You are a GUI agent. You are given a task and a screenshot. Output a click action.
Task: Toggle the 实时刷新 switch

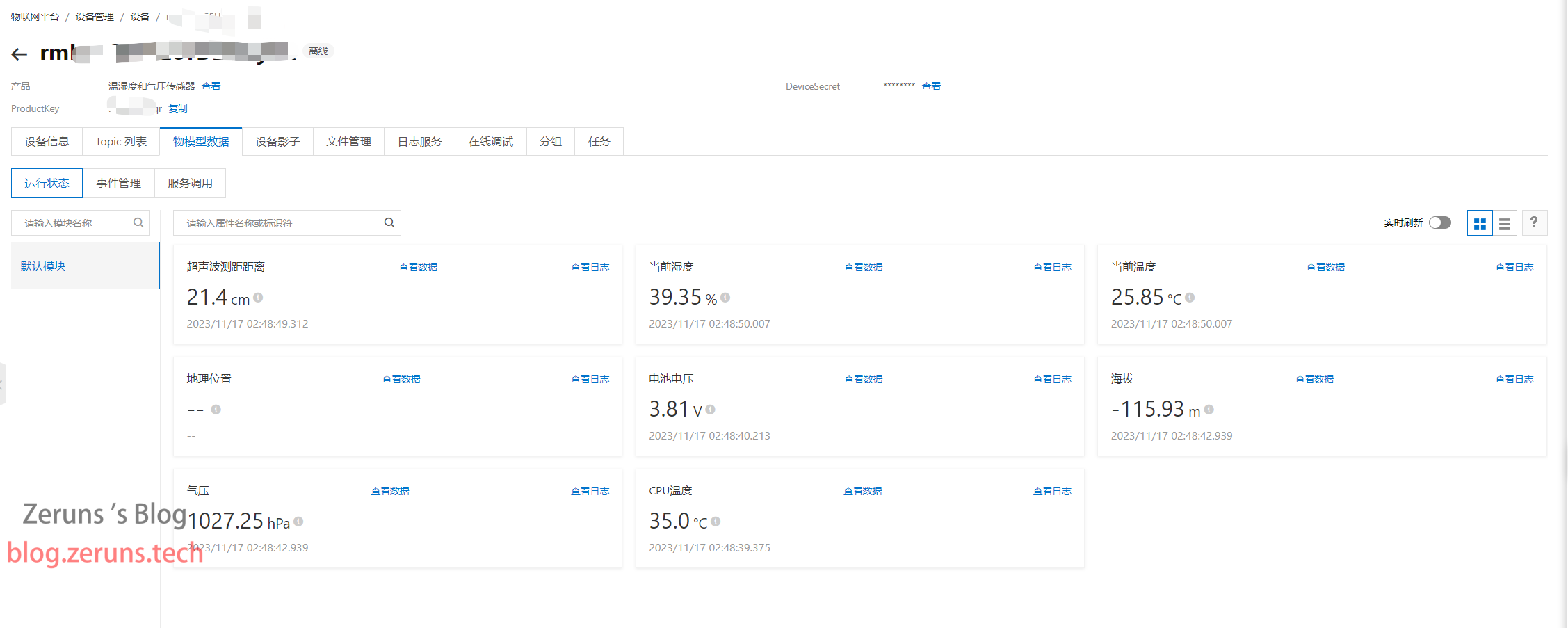pyautogui.click(x=1440, y=223)
